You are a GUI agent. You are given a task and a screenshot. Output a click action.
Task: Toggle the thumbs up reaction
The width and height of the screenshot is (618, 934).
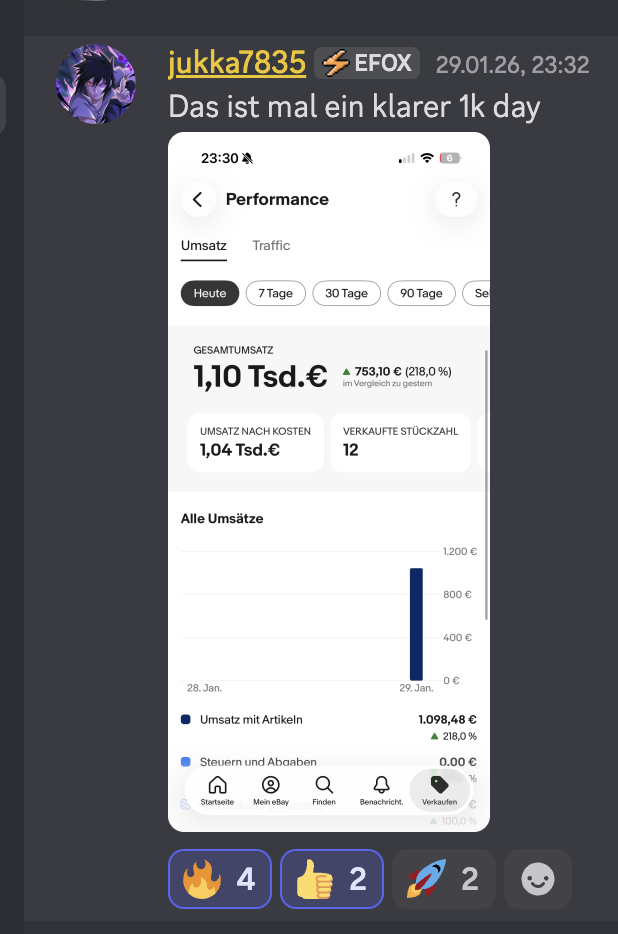(331, 879)
